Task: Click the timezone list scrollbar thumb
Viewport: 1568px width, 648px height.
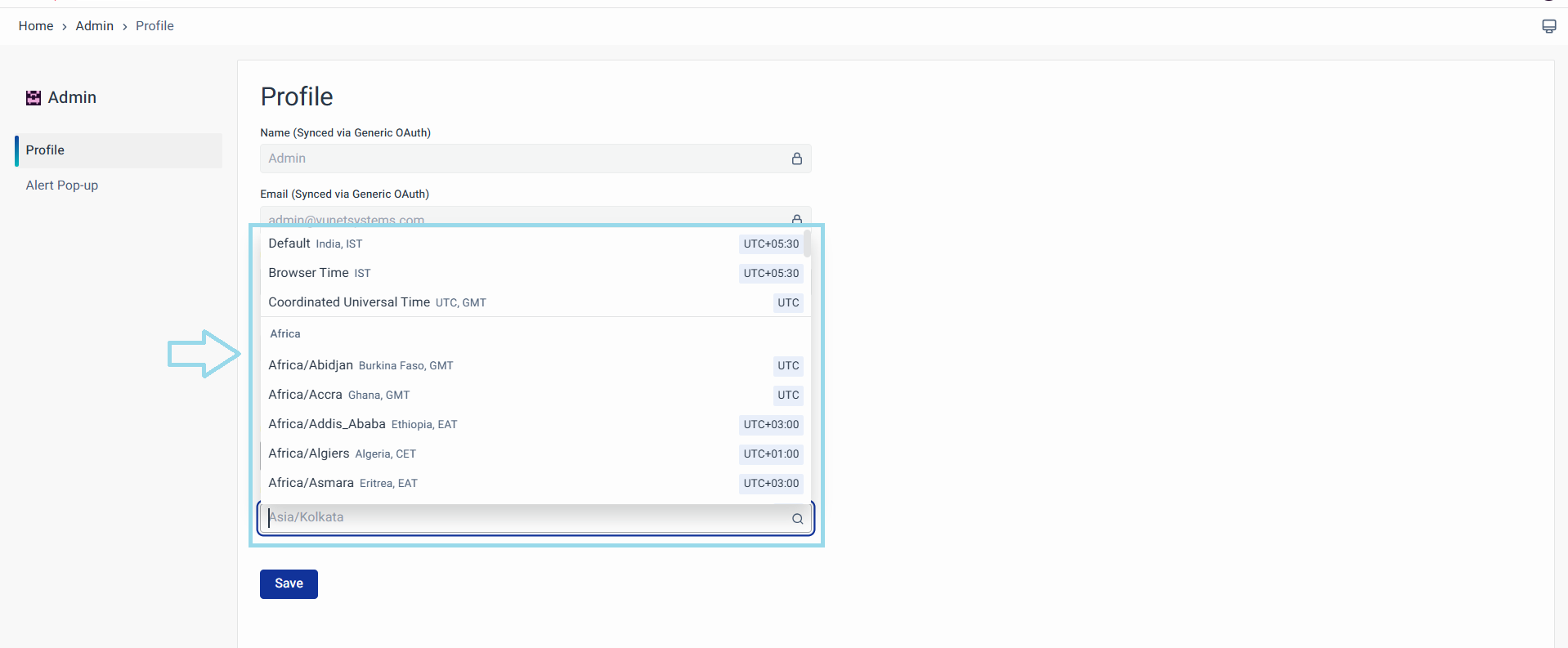Action: pyautogui.click(x=807, y=244)
